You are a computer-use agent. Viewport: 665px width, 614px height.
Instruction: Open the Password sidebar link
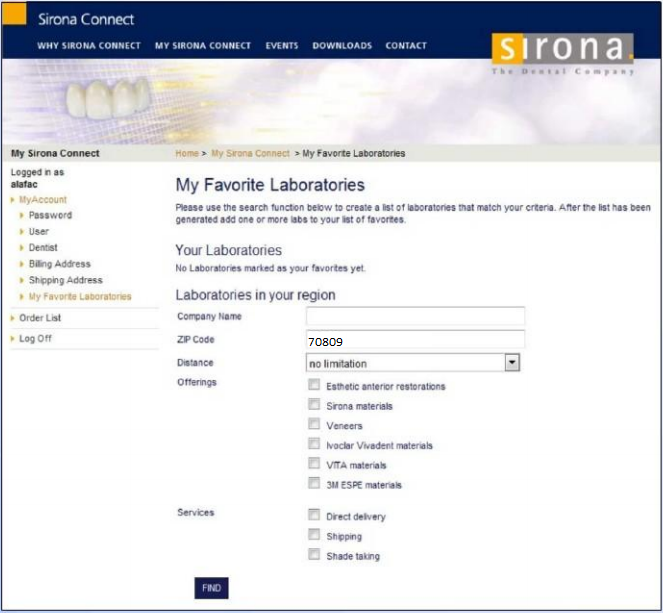pos(50,215)
